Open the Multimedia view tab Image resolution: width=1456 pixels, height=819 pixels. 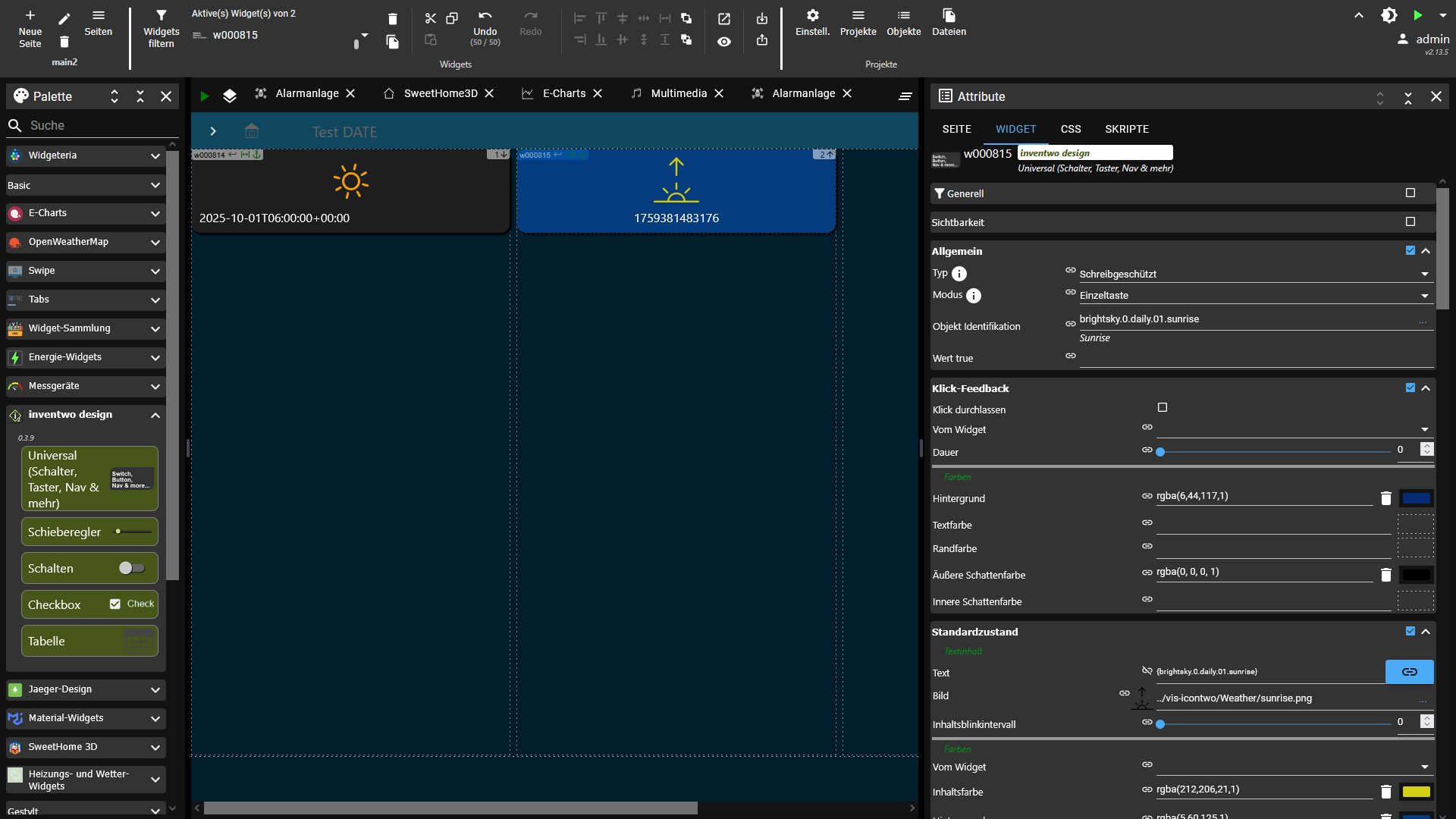click(x=678, y=93)
